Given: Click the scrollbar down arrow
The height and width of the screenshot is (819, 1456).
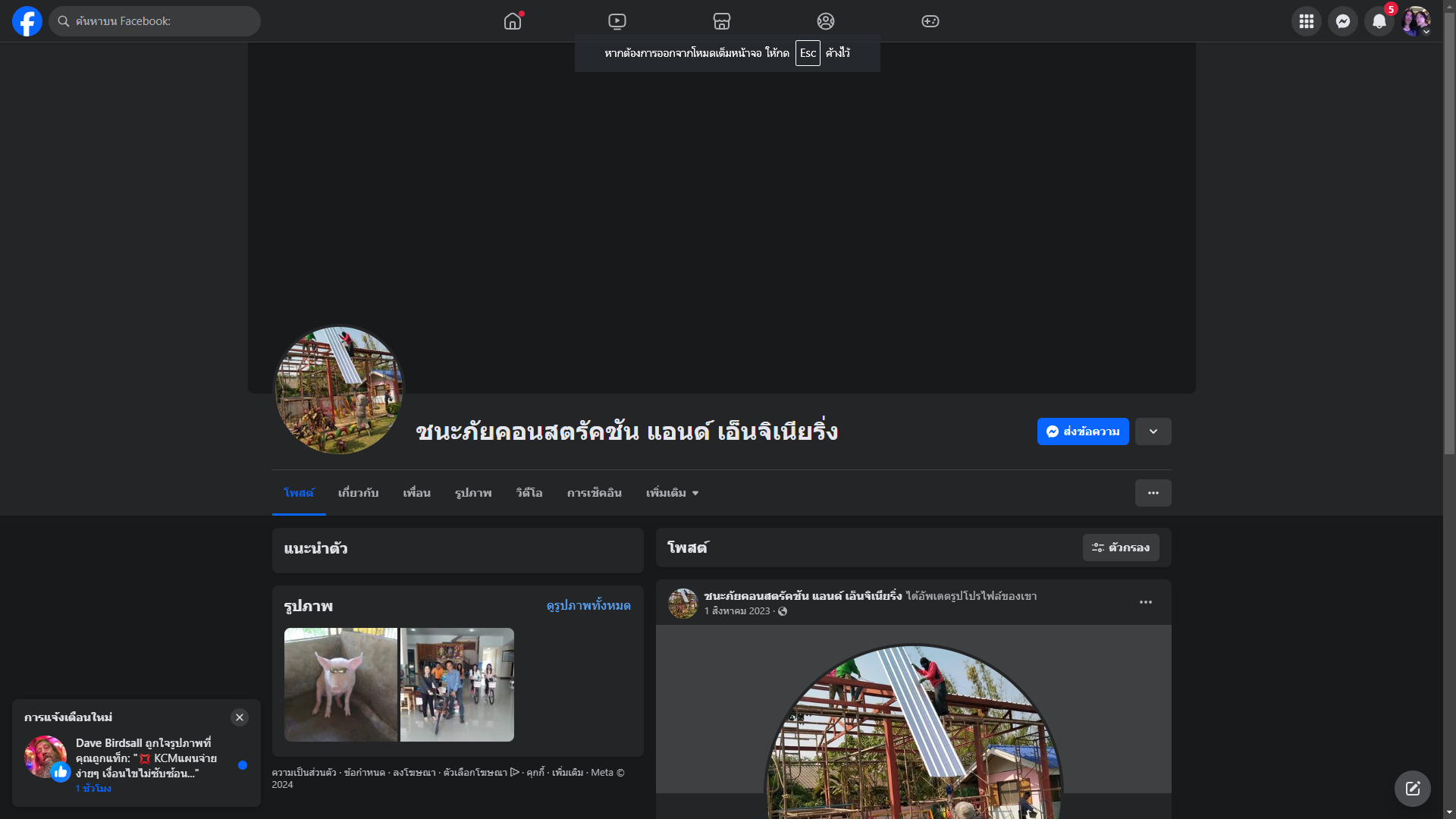Looking at the screenshot, I should pos(1450,813).
